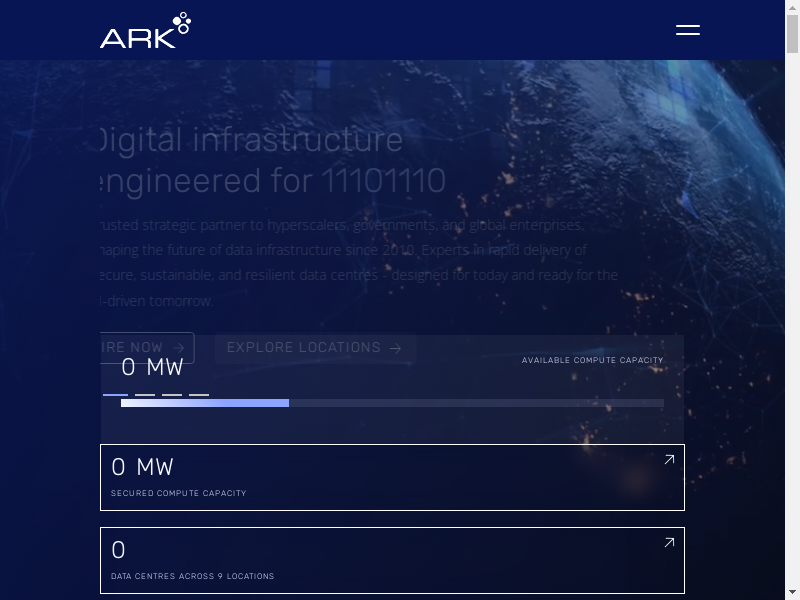The width and height of the screenshot is (800, 600).
Task: Select the second slide indicator dash
Action: 145,395
